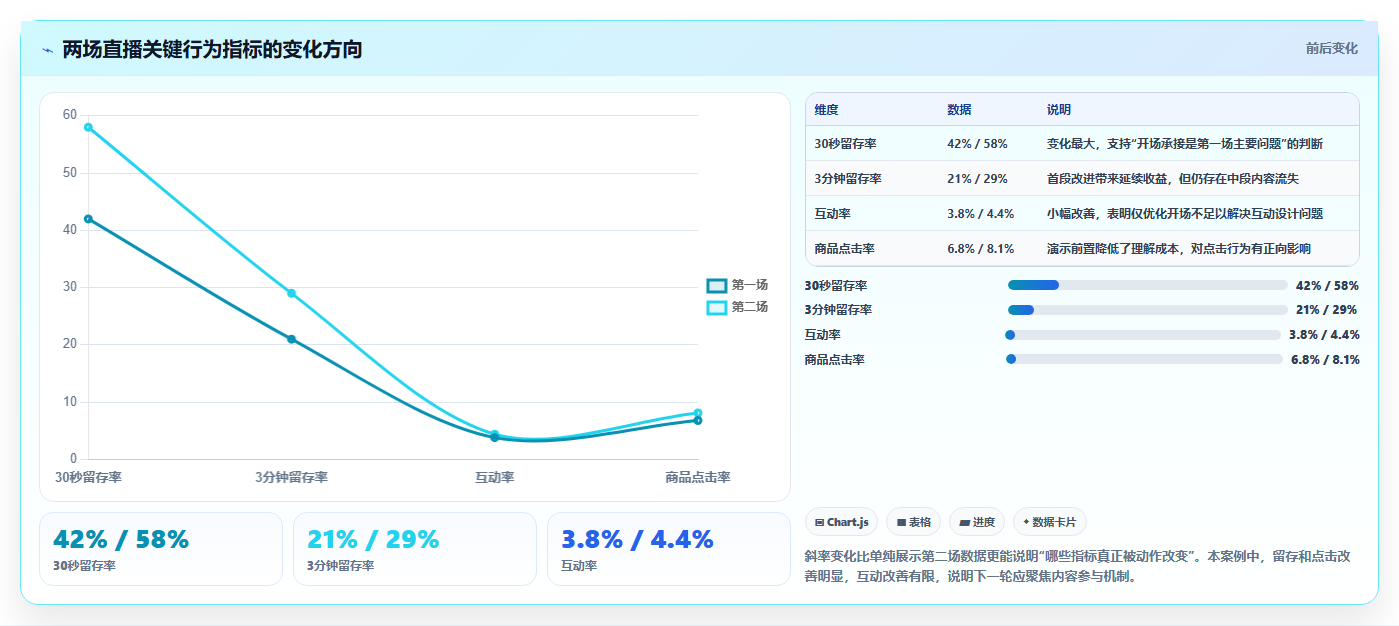
Task: Click the 第二场 data point at 商品点击率
Action: [x=698, y=413]
